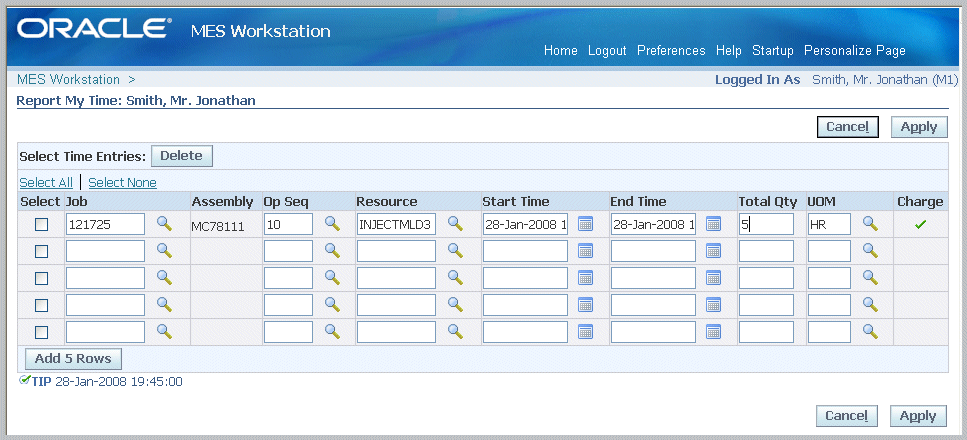
Task: Open Resource lookup in second table row
Action: coord(455,250)
